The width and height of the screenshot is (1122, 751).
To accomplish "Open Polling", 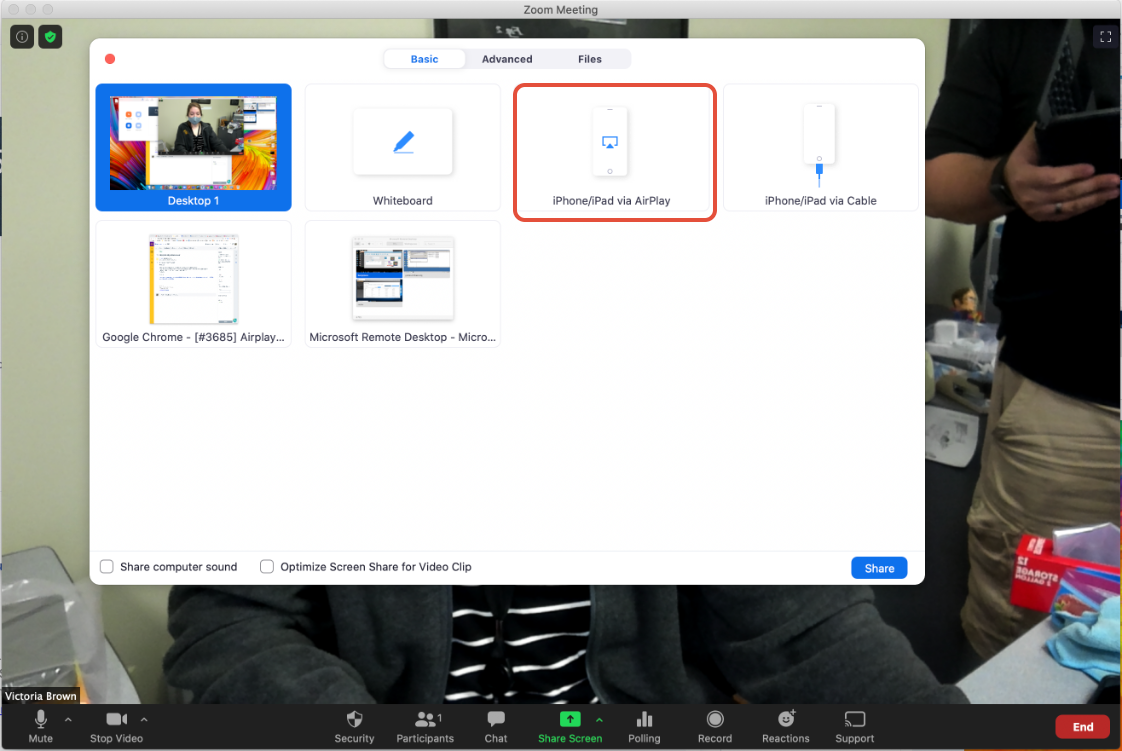I will point(644,727).
